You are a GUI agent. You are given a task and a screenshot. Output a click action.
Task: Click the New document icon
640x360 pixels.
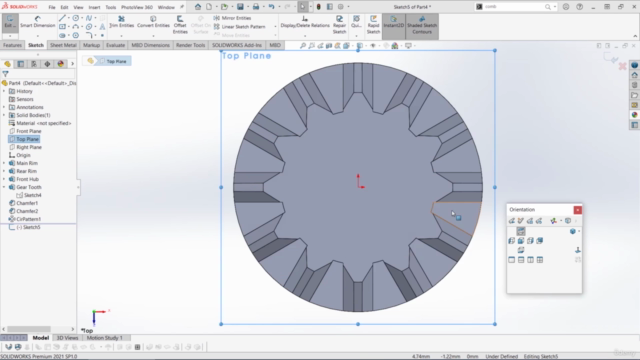click(209, 7)
